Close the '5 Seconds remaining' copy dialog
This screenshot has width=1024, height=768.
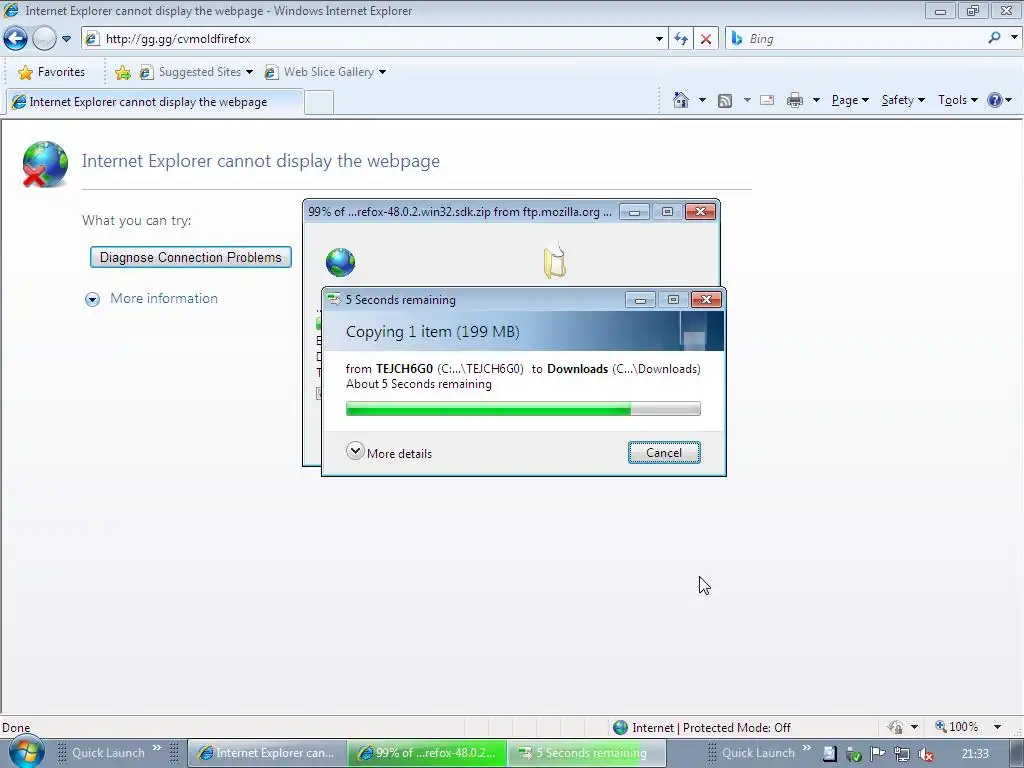tap(706, 299)
